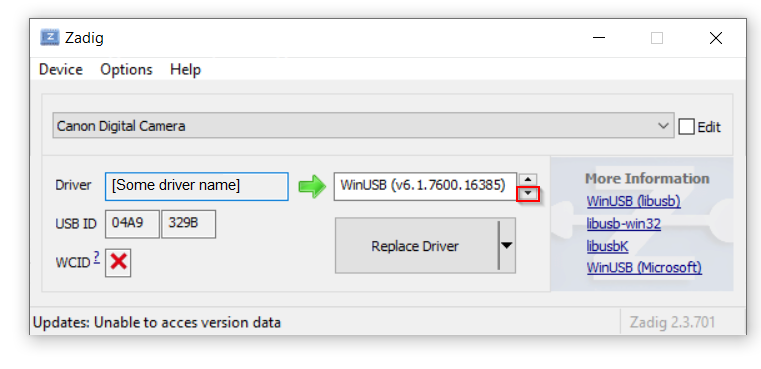Open the Replace Driver split-button arrow
The height and width of the screenshot is (369, 761).
coord(507,246)
